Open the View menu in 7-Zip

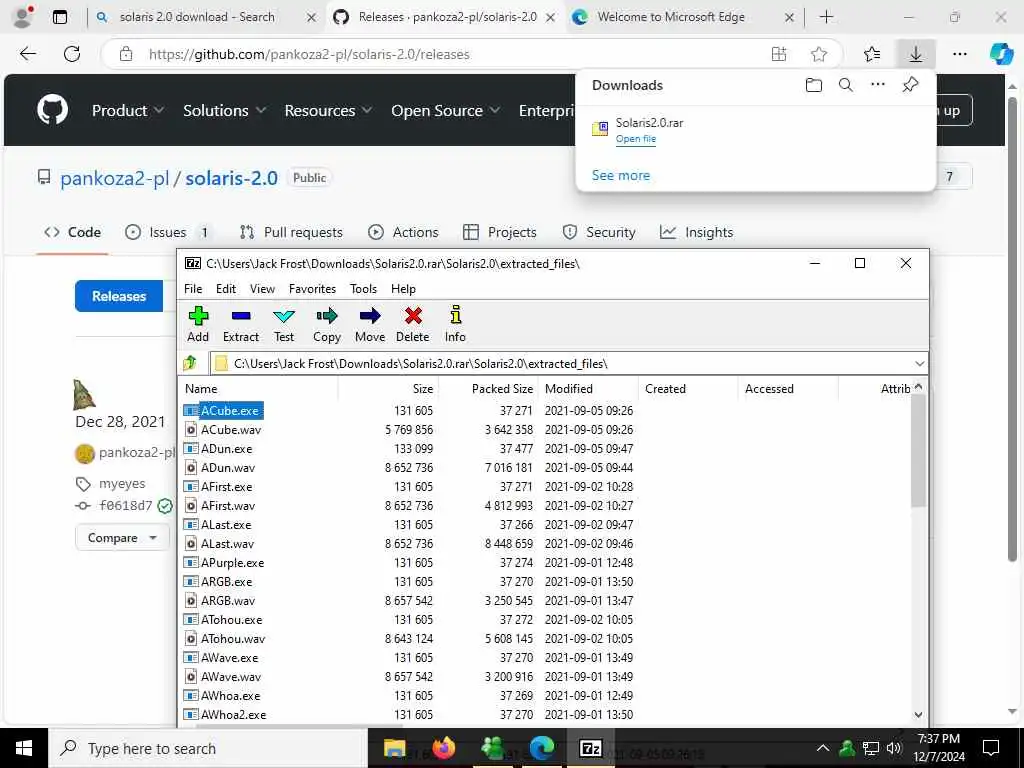(262, 289)
